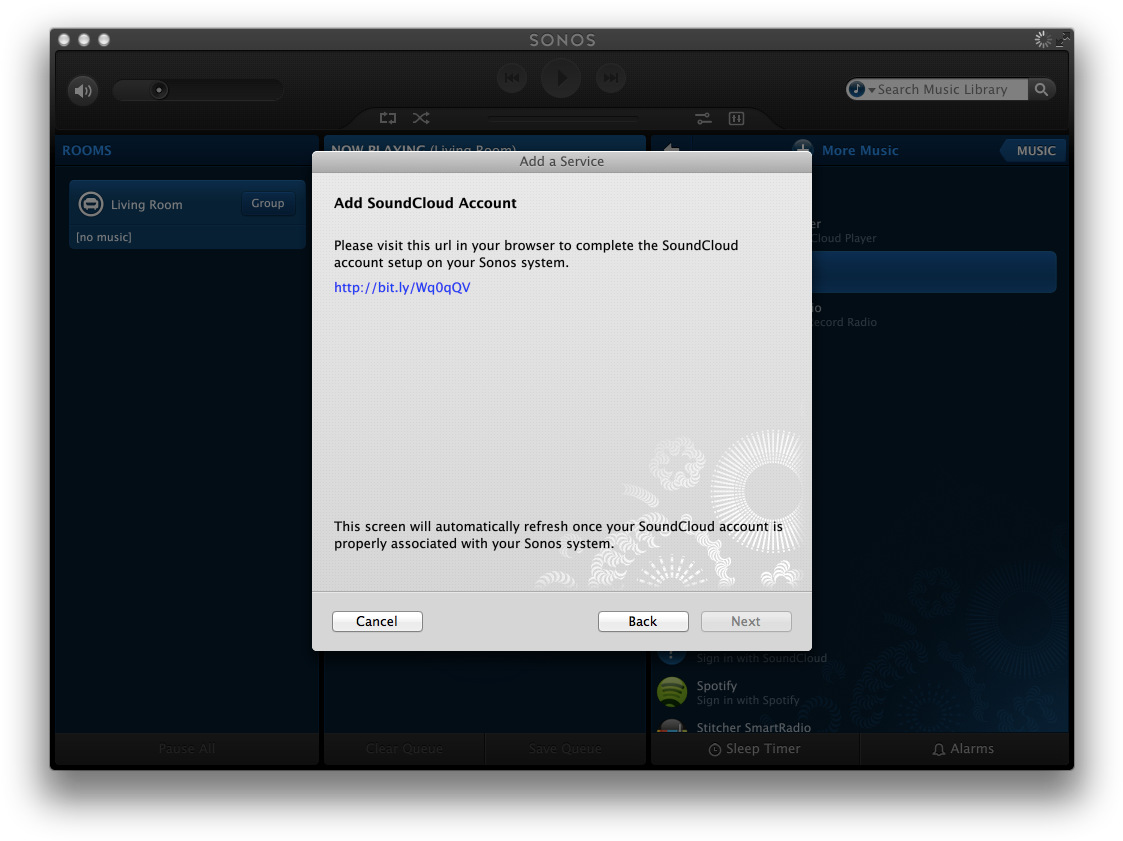Click the Next button in the dialog
The width and height of the screenshot is (1123, 841).
coord(746,621)
